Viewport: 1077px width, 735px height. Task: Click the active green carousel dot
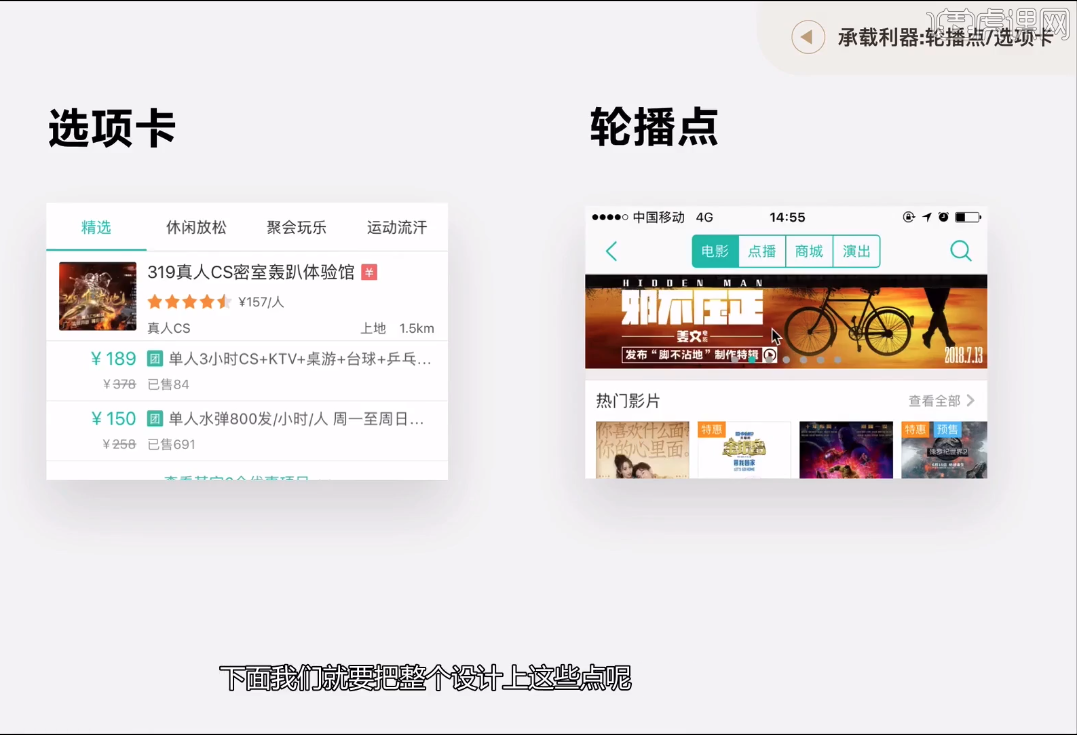tap(752, 359)
